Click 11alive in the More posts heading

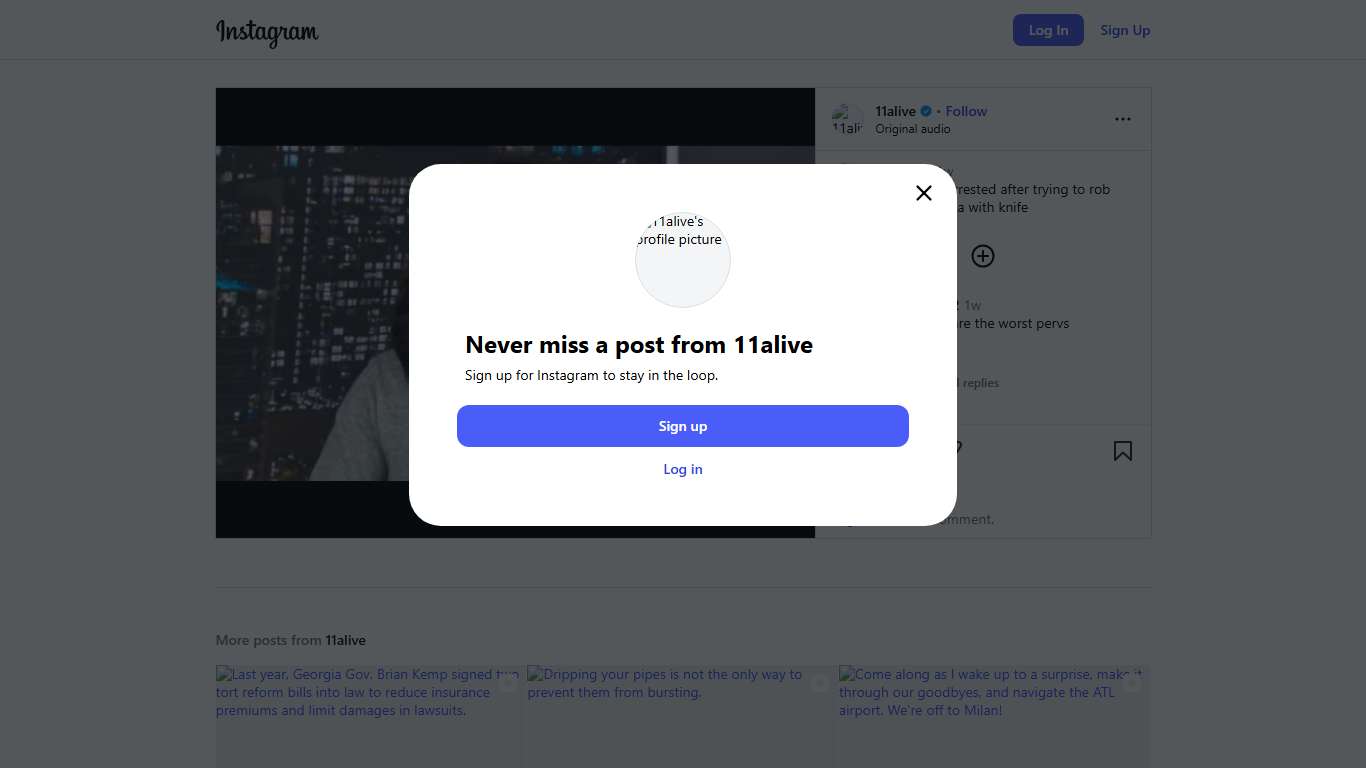click(x=345, y=640)
